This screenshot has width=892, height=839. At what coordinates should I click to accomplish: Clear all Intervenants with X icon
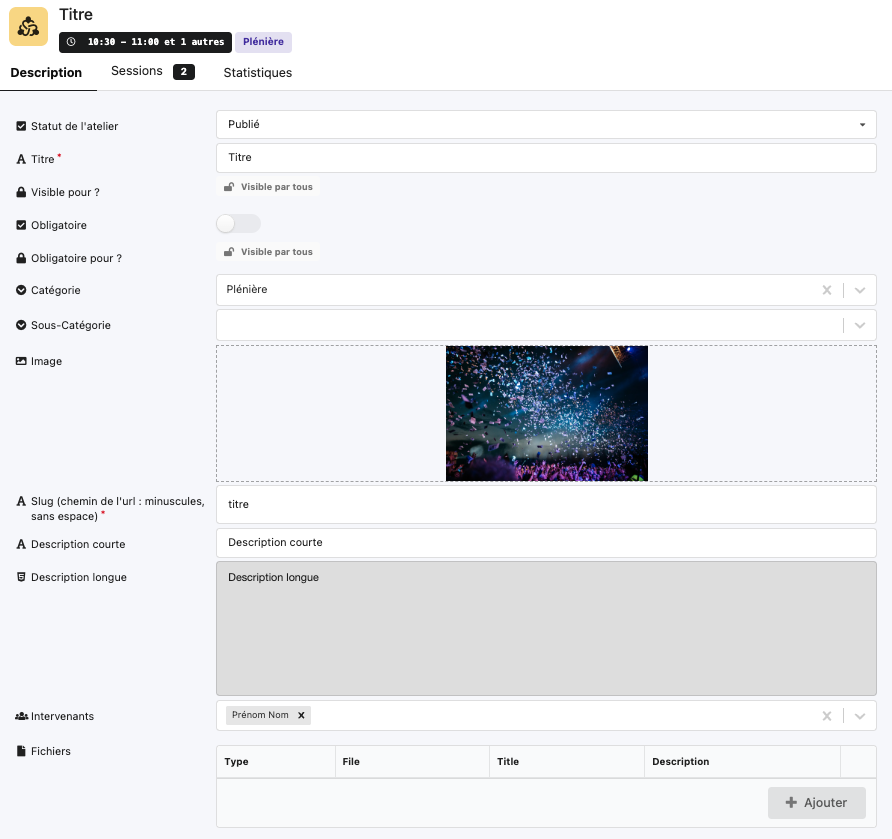[x=826, y=716]
